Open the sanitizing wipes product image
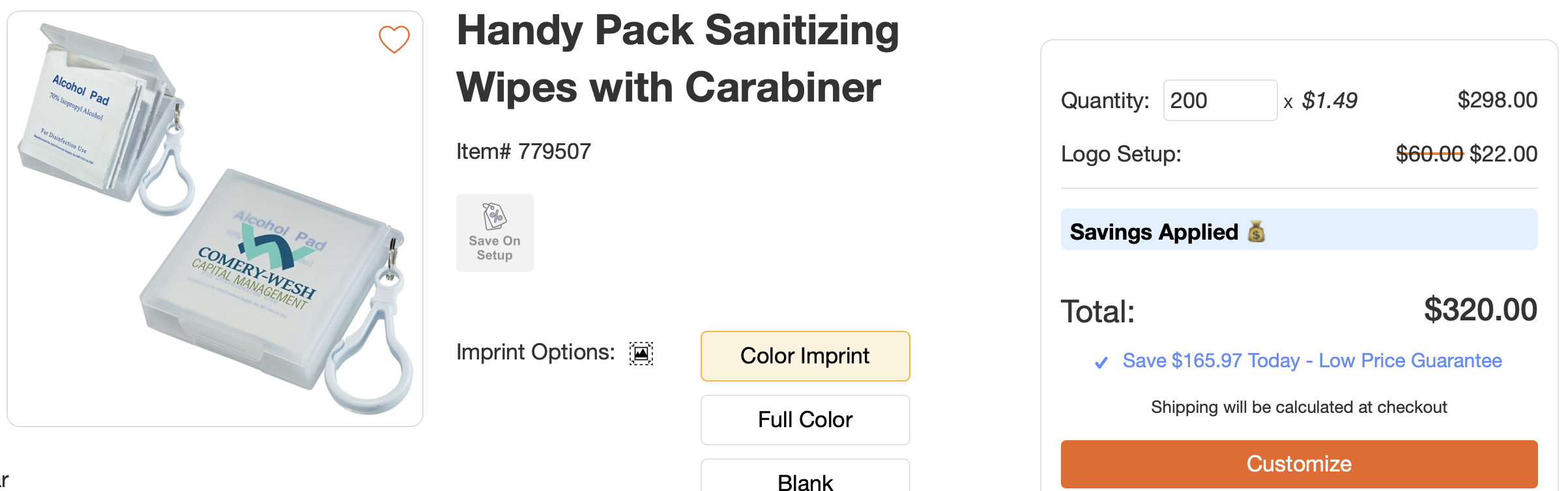1568x491 pixels. [x=215, y=219]
